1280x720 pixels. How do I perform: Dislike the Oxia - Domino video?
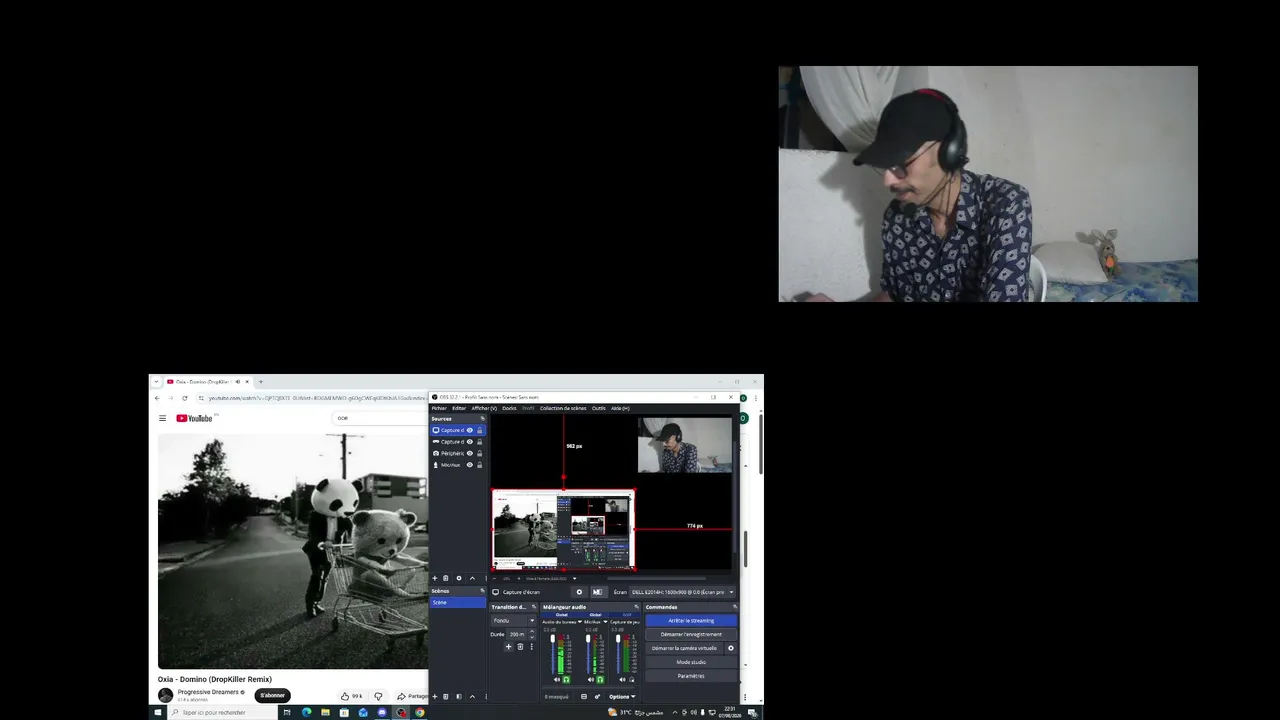[378, 696]
